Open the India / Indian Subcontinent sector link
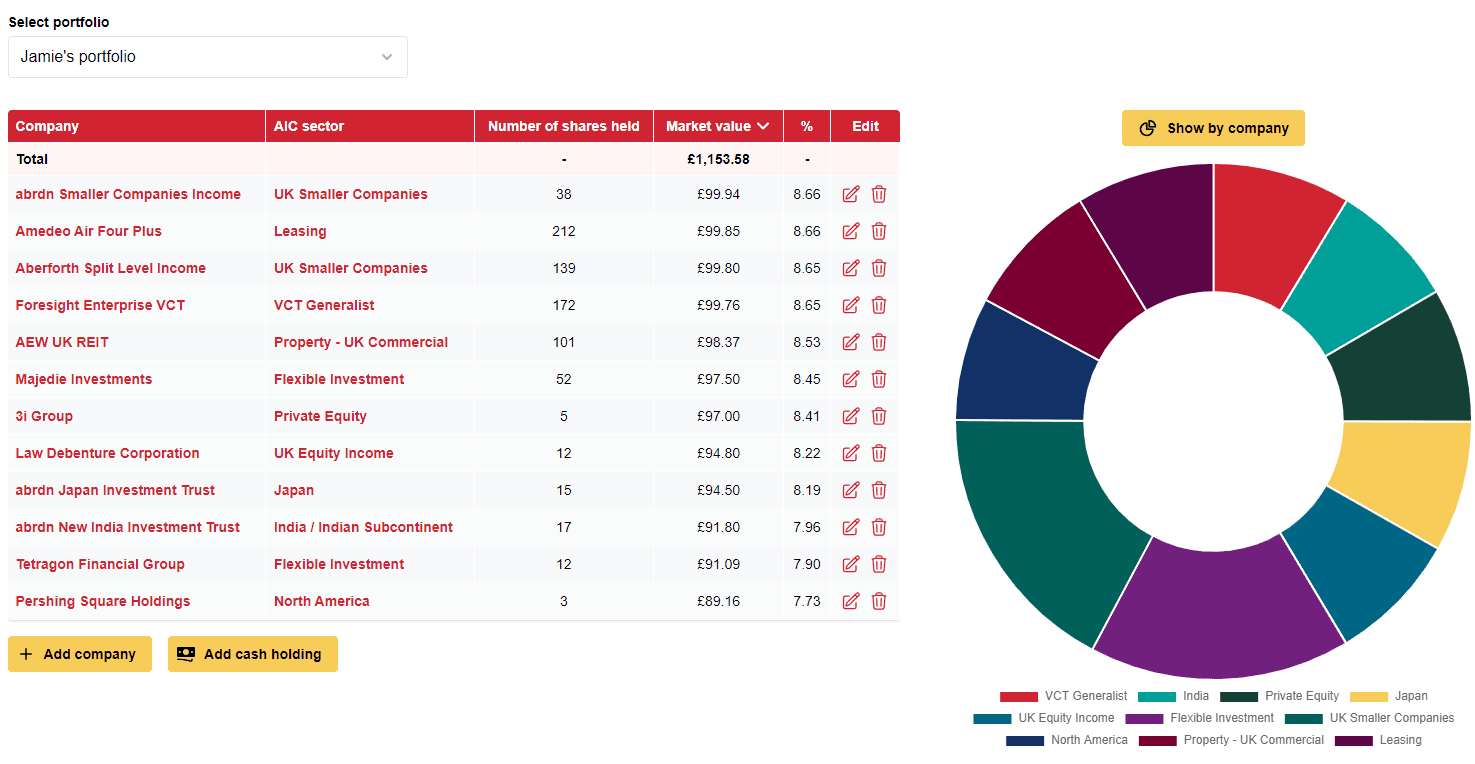1475x764 pixels. [363, 527]
